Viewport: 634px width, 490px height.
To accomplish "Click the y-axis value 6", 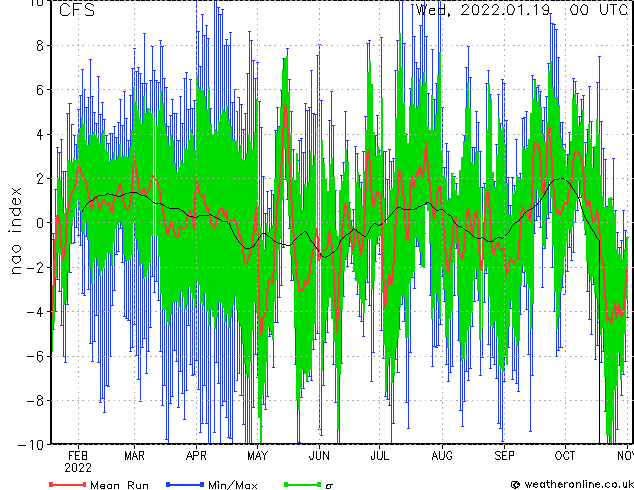I will 40,90.
